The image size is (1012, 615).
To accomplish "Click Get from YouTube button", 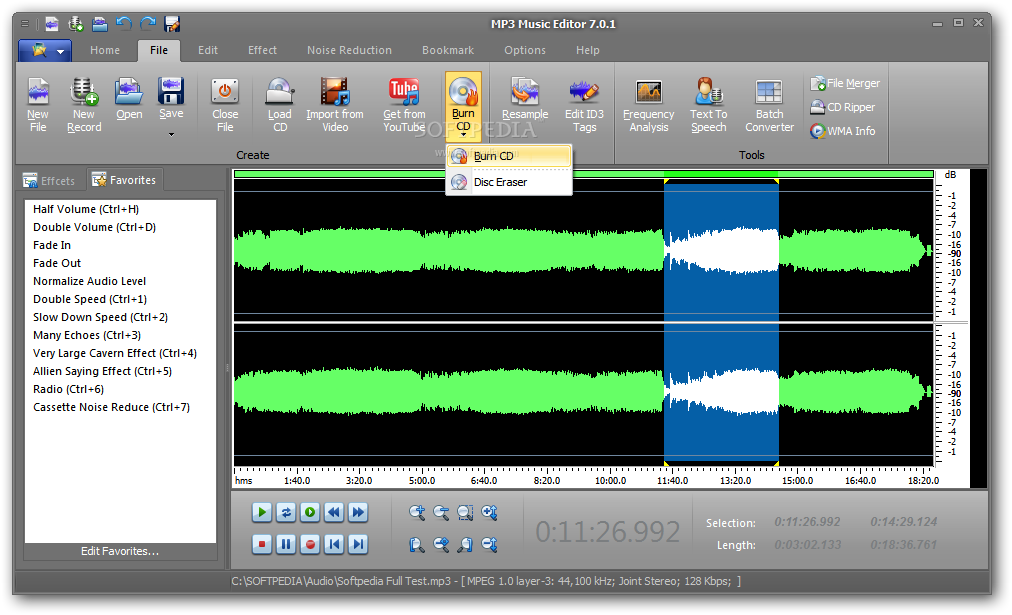I will pos(404,105).
